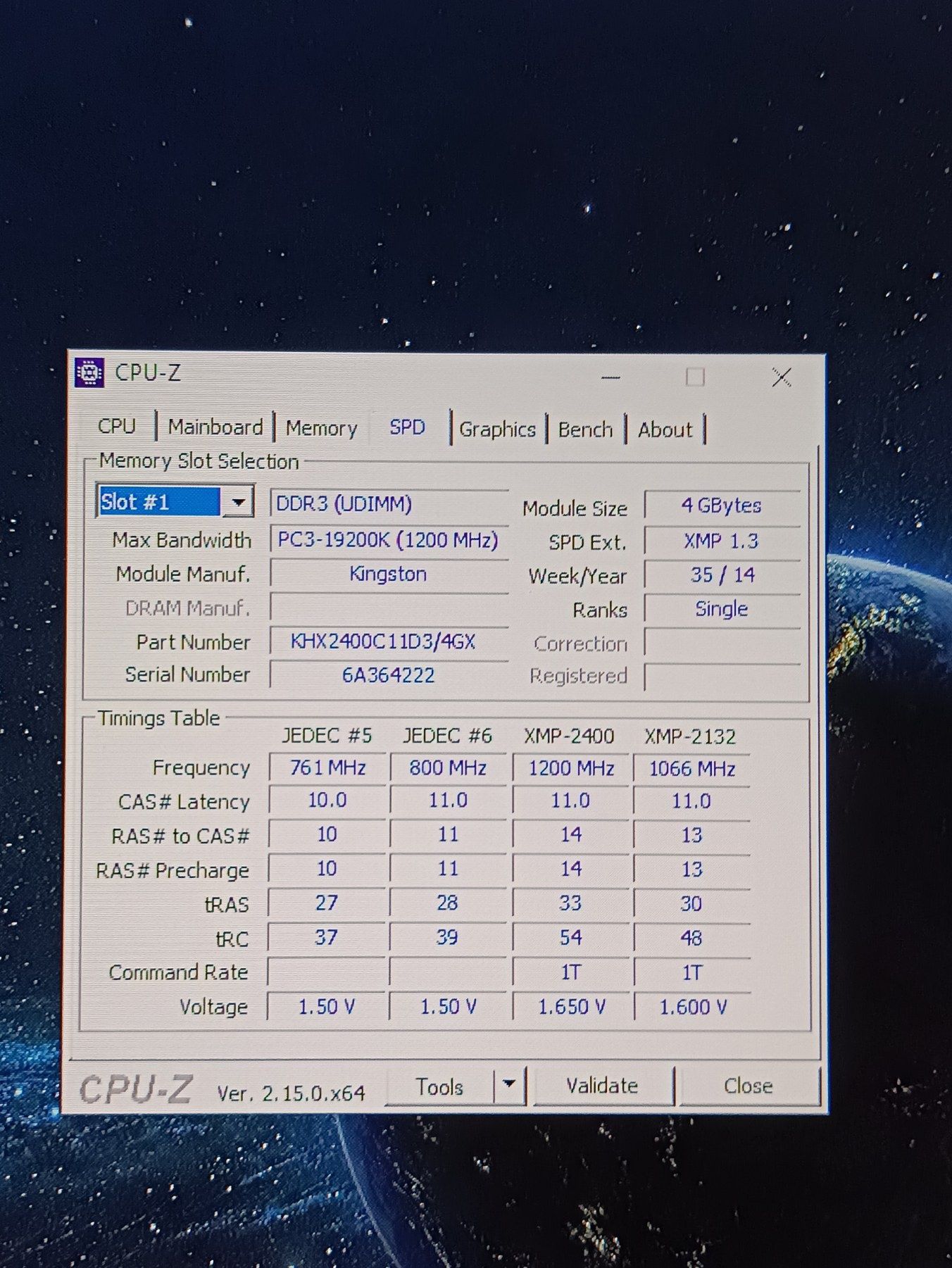Click the CPU-Z app icon in title bar
The image size is (952, 1268).
click(x=89, y=372)
